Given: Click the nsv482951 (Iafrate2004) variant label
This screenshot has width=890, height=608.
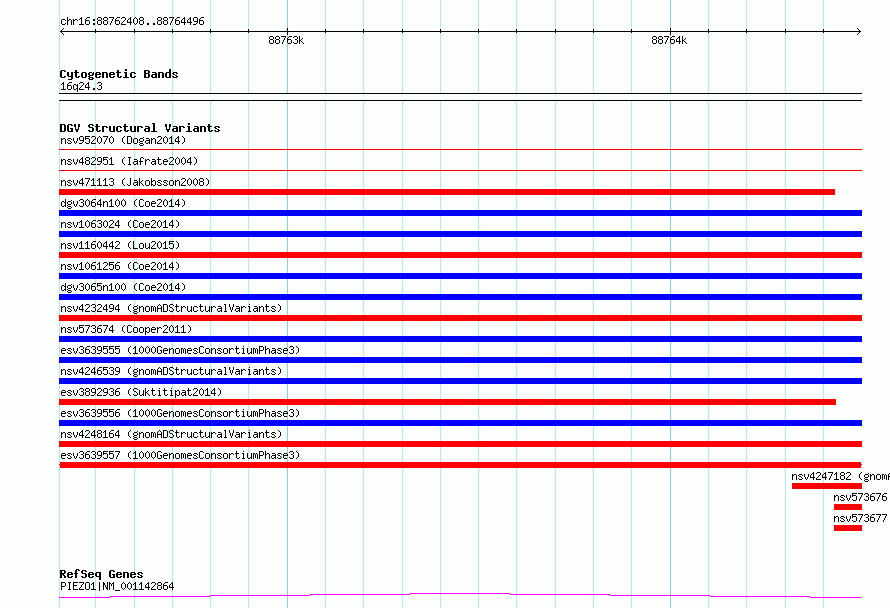Looking at the screenshot, I should click(129, 161).
